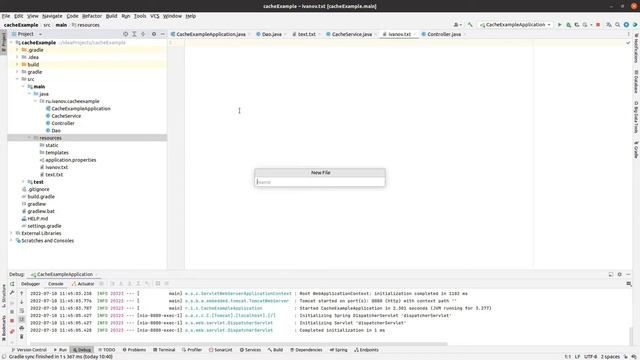Screen dimensions: 640x360
Task: Collapse all icon in Project panel header
Action: point(143,34)
